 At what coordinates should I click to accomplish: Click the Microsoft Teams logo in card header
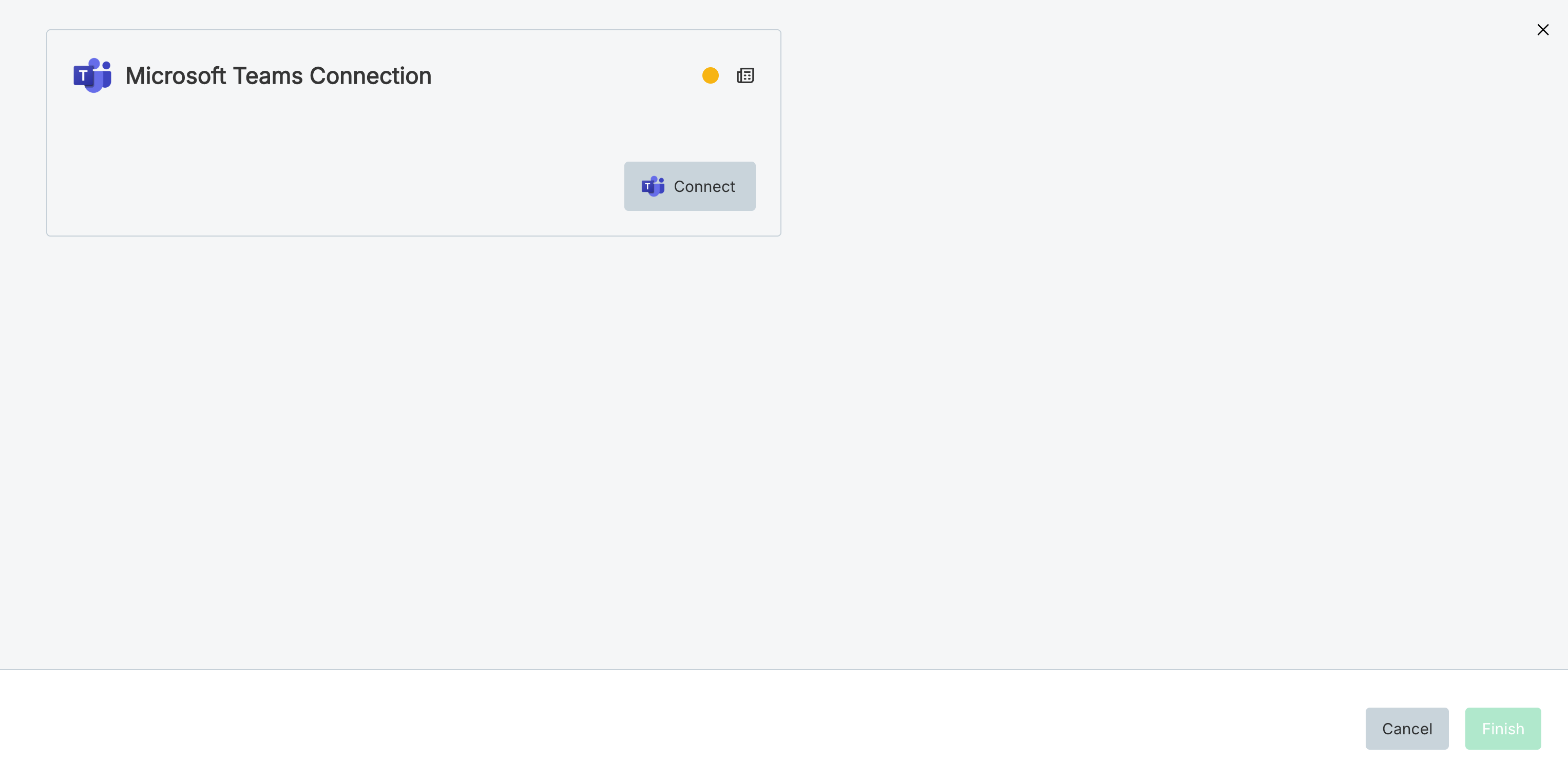(x=92, y=75)
